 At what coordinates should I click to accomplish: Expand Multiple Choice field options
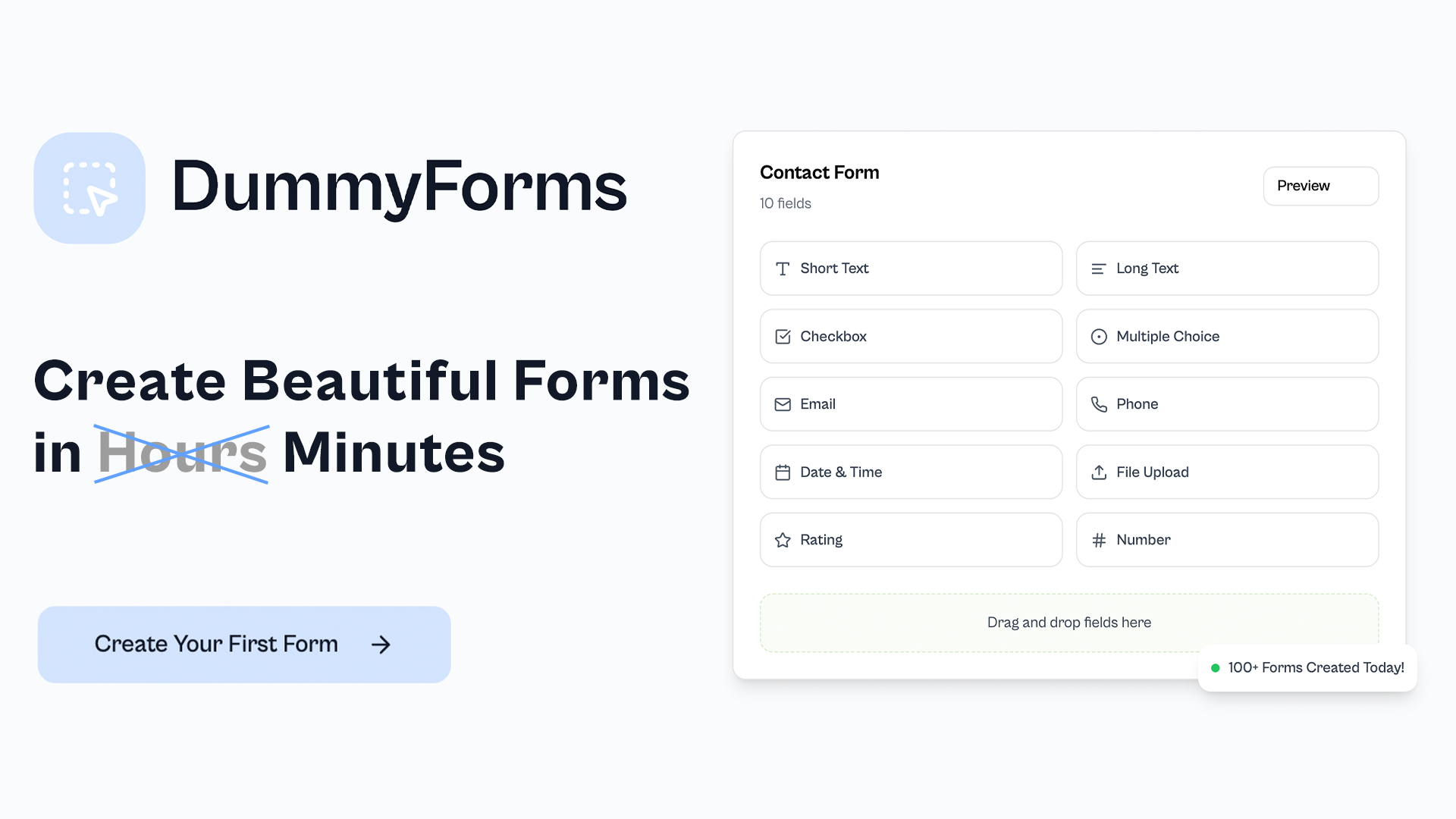(x=1227, y=336)
